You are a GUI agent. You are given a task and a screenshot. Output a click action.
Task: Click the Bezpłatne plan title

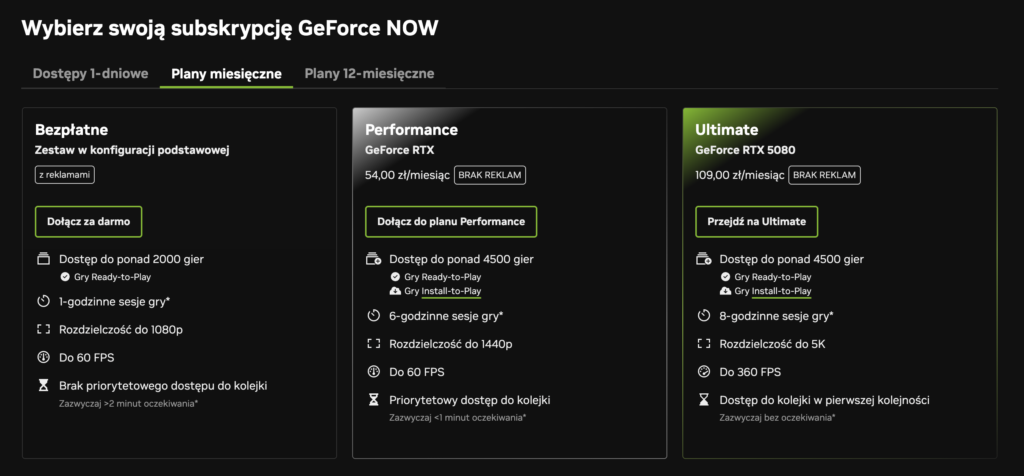[72, 129]
